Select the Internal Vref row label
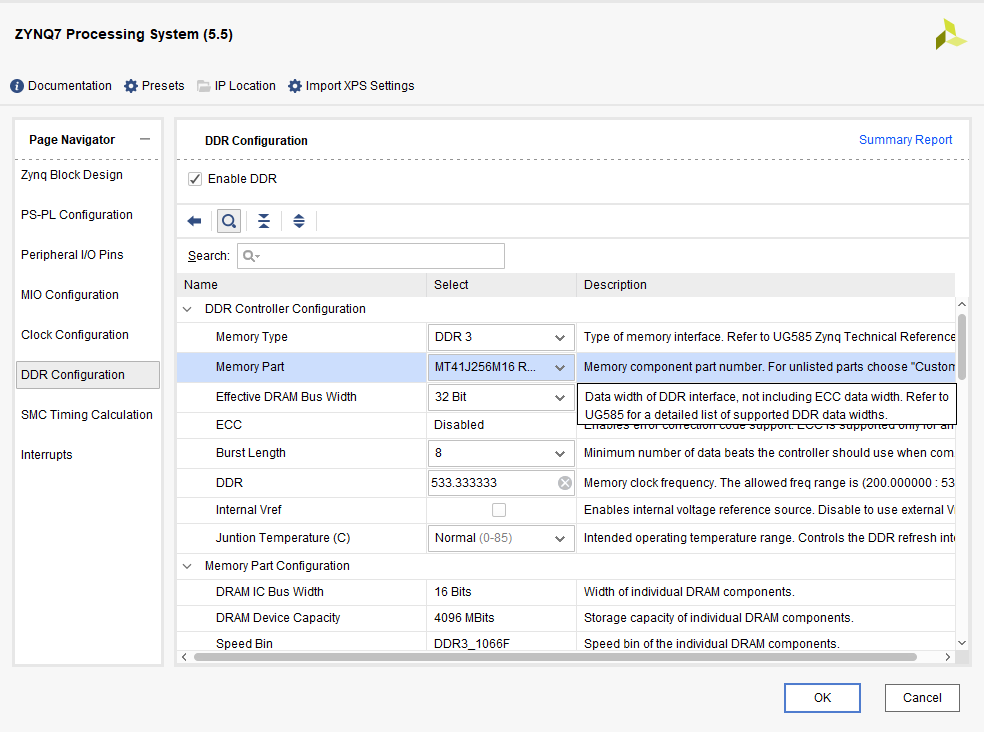This screenshot has width=984, height=732. click(249, 510)
